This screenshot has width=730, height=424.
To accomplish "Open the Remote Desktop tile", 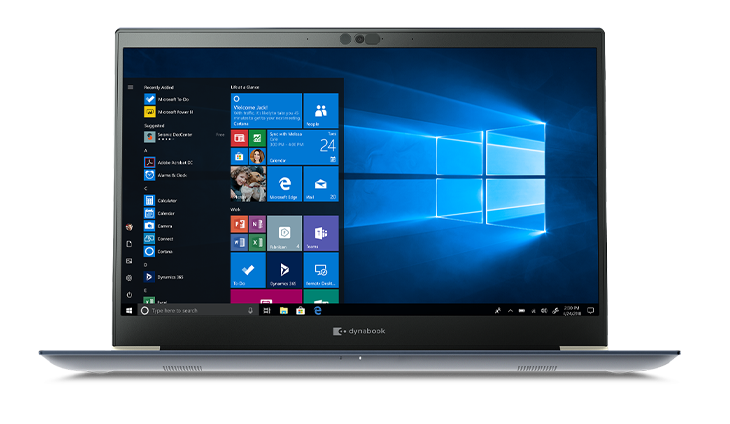I will (x=321, y=270).
